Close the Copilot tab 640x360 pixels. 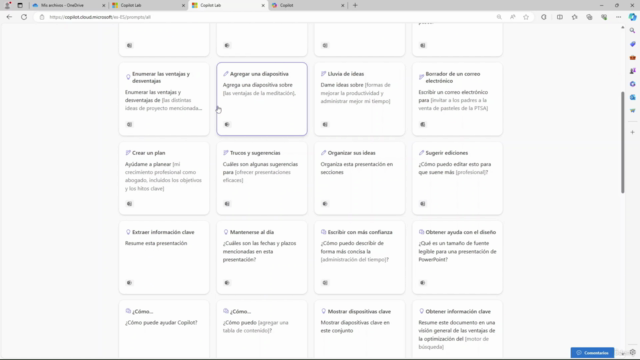tap(342, 5)
